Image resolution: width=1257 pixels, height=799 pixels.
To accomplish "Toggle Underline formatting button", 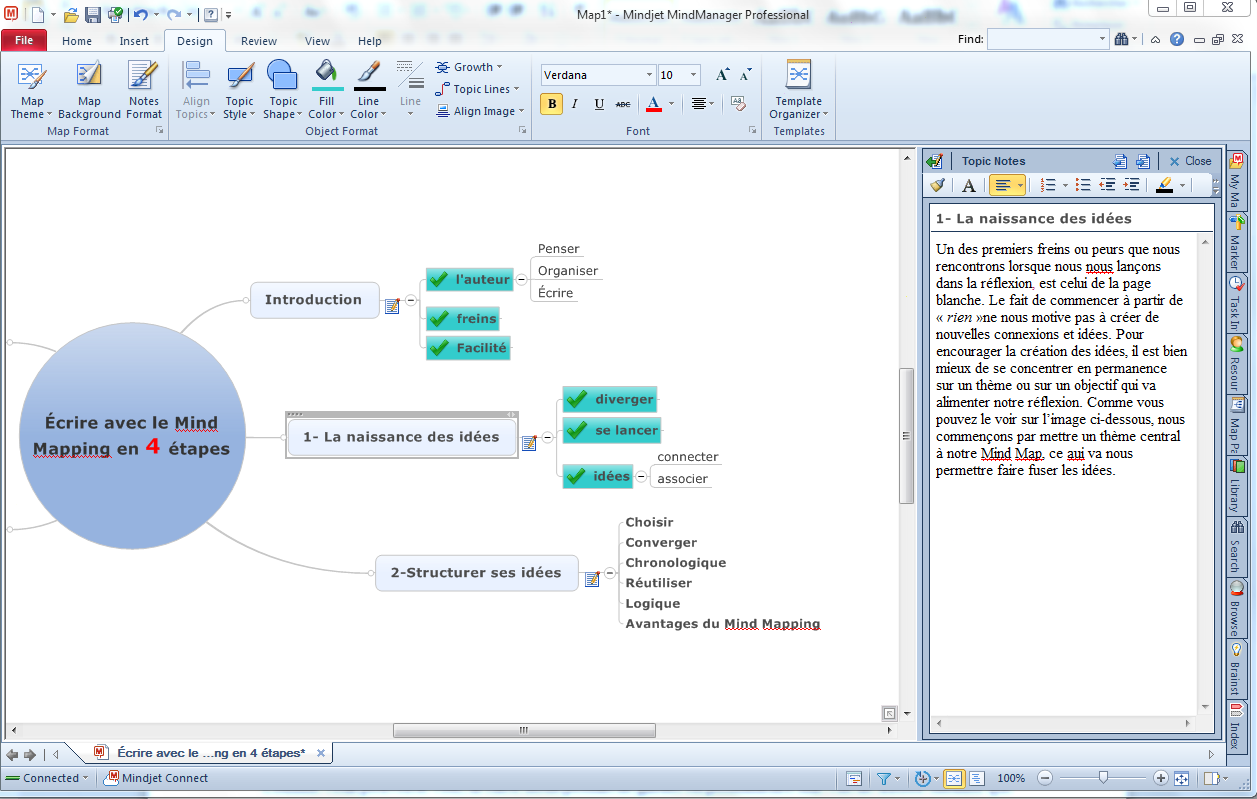I will 599,104.
